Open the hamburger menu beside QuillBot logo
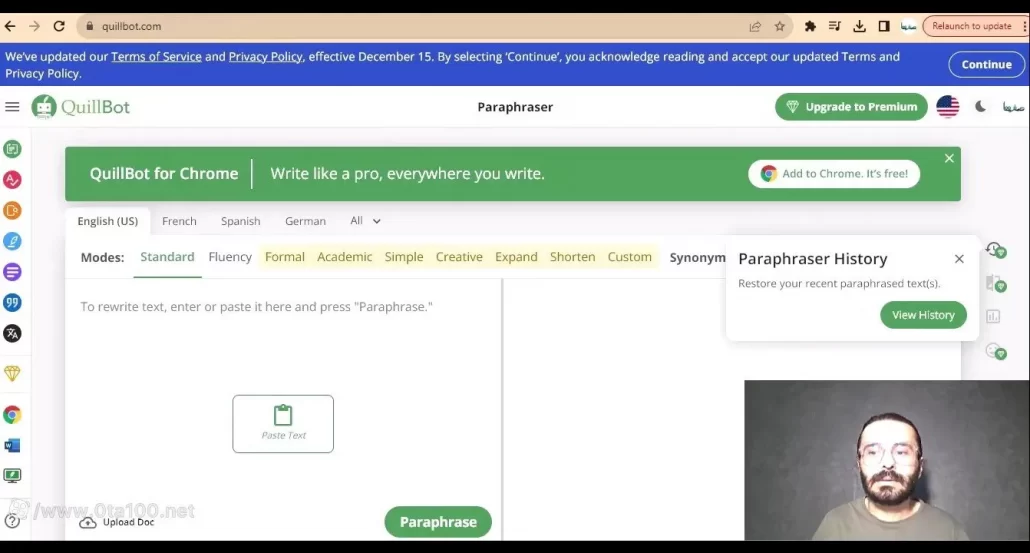Screen dimensions: 1030x553 (x=12, y=107)
